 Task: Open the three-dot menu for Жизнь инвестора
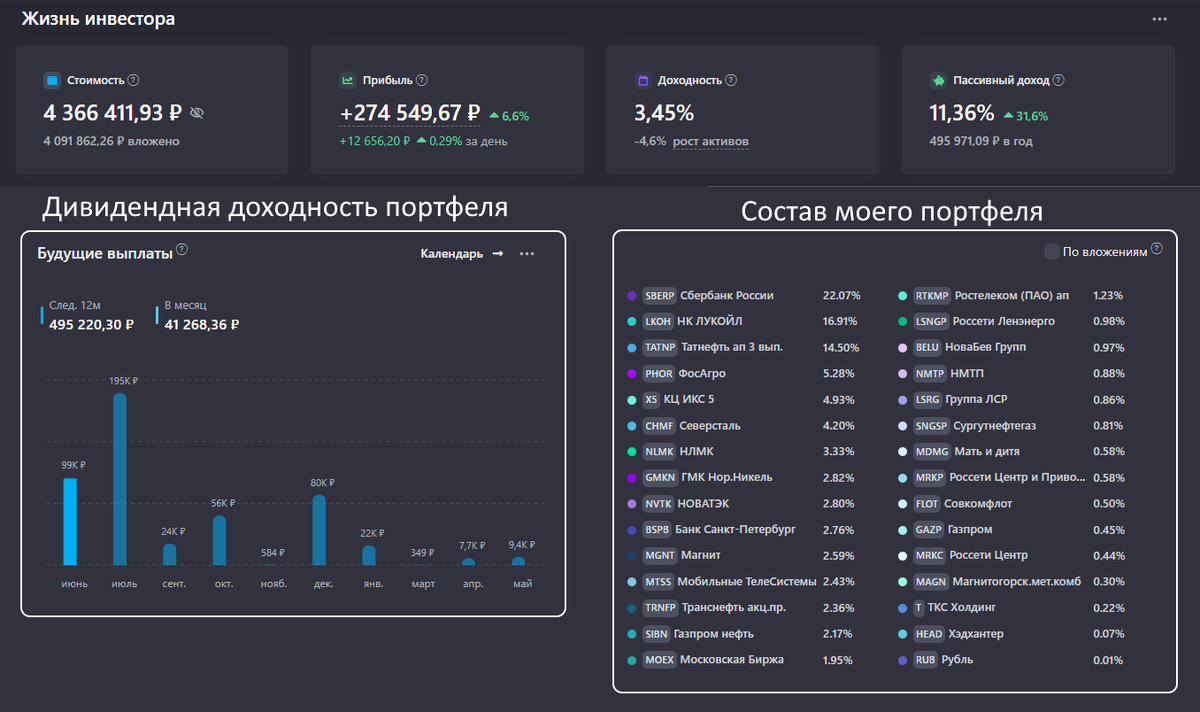click(1159, 19)
